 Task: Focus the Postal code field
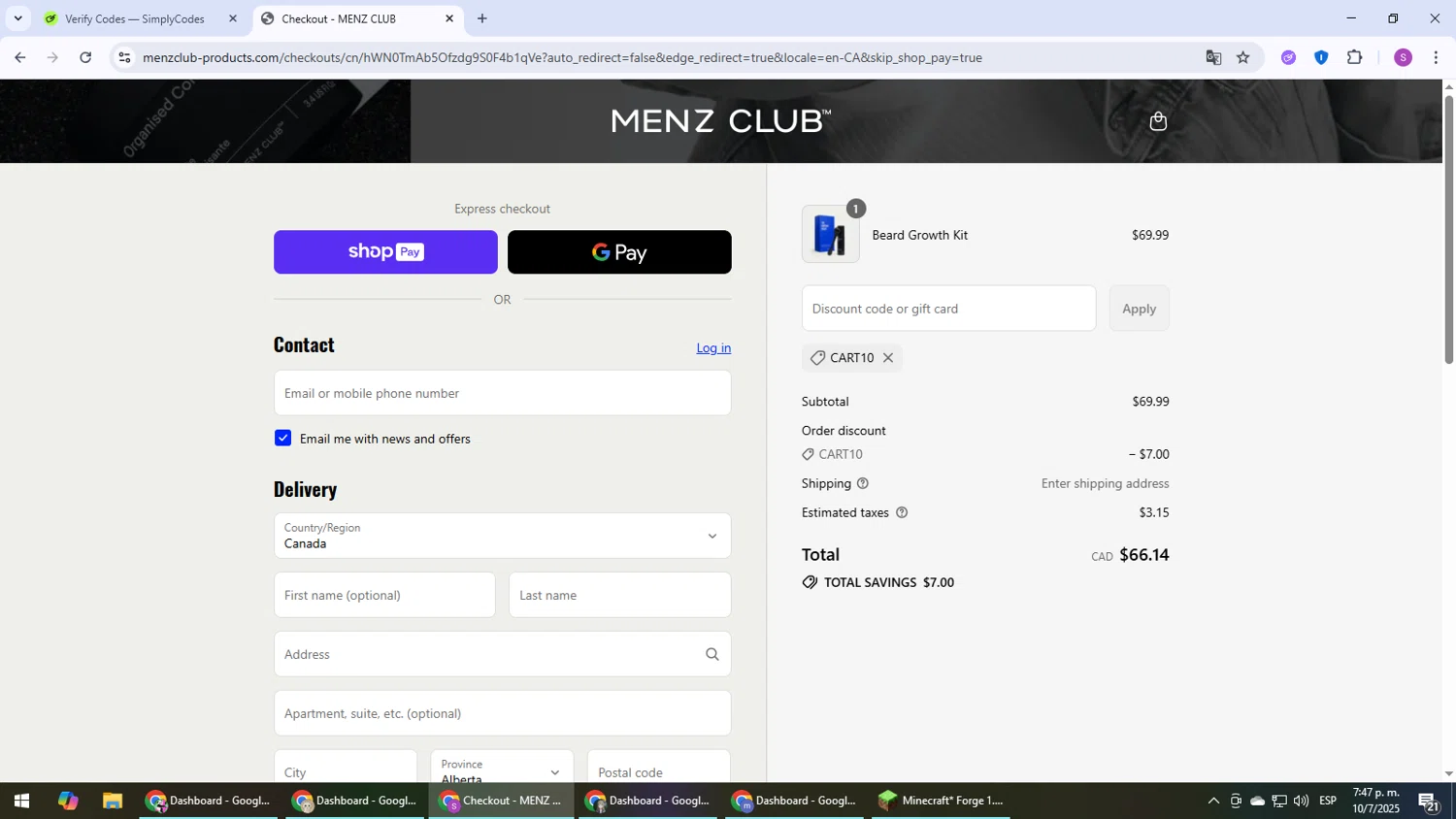click(658, 769)
